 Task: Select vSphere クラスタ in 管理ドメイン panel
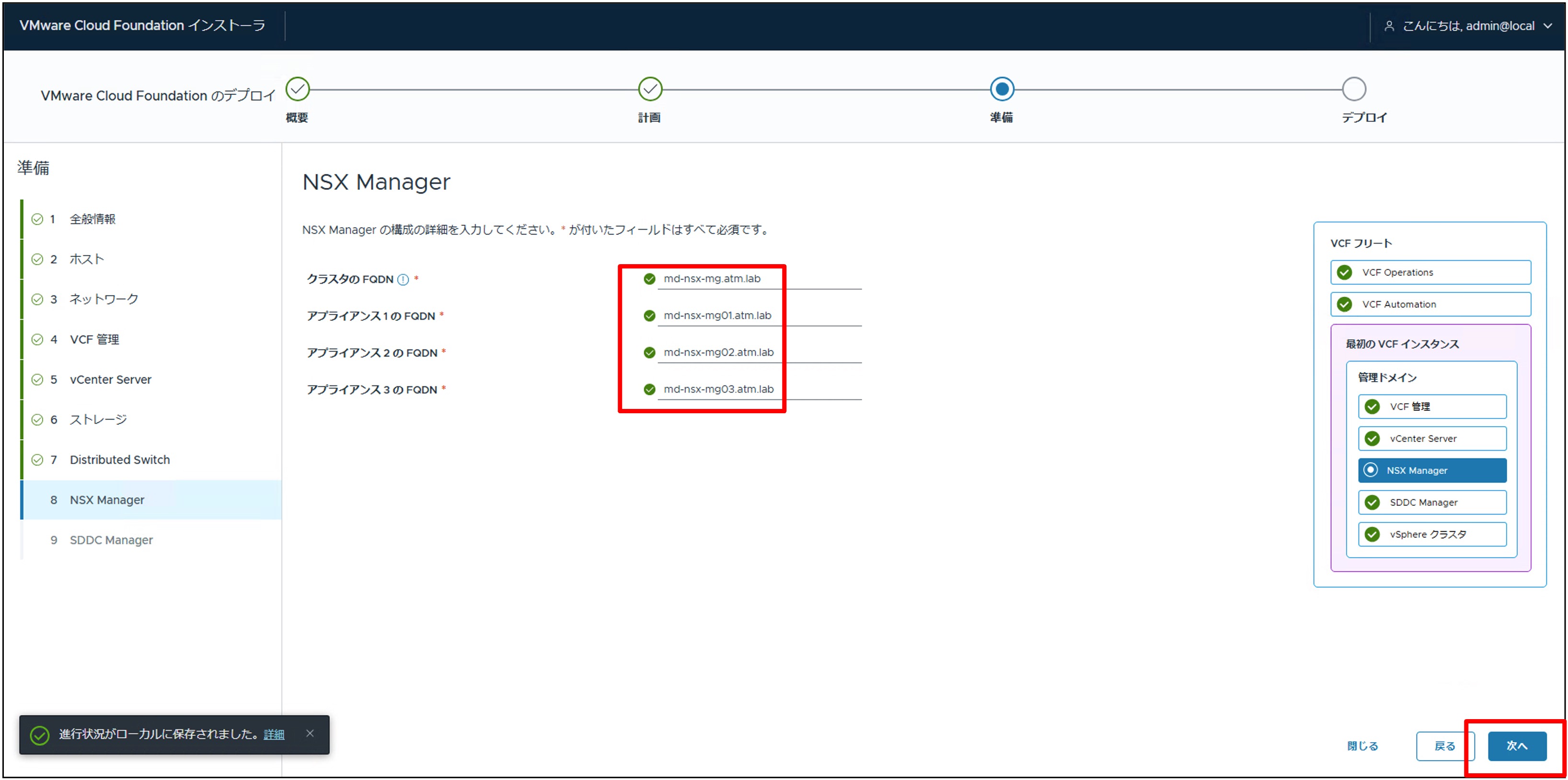coord(1432,535)
